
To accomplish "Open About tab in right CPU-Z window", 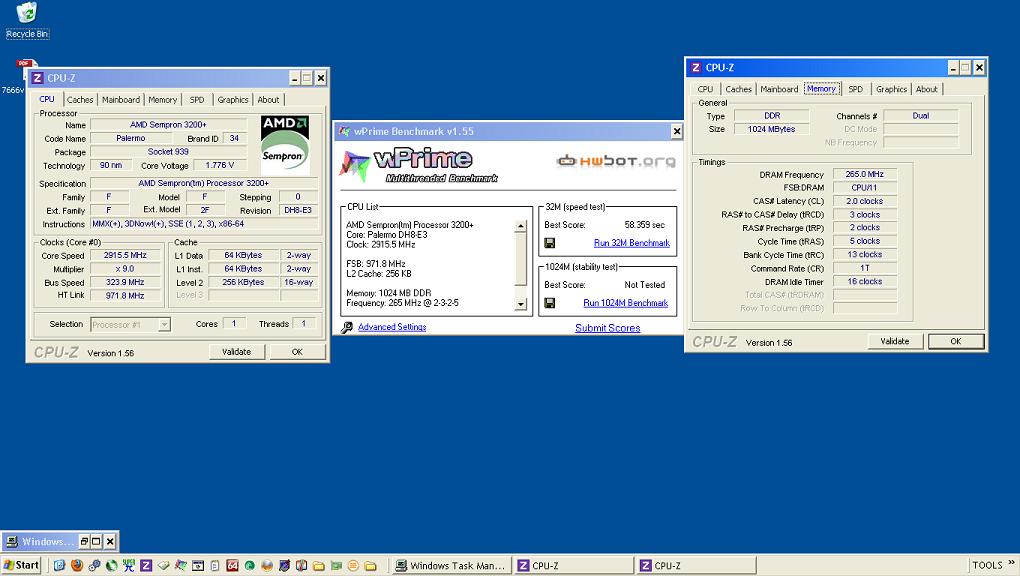I will click(926, 89).
